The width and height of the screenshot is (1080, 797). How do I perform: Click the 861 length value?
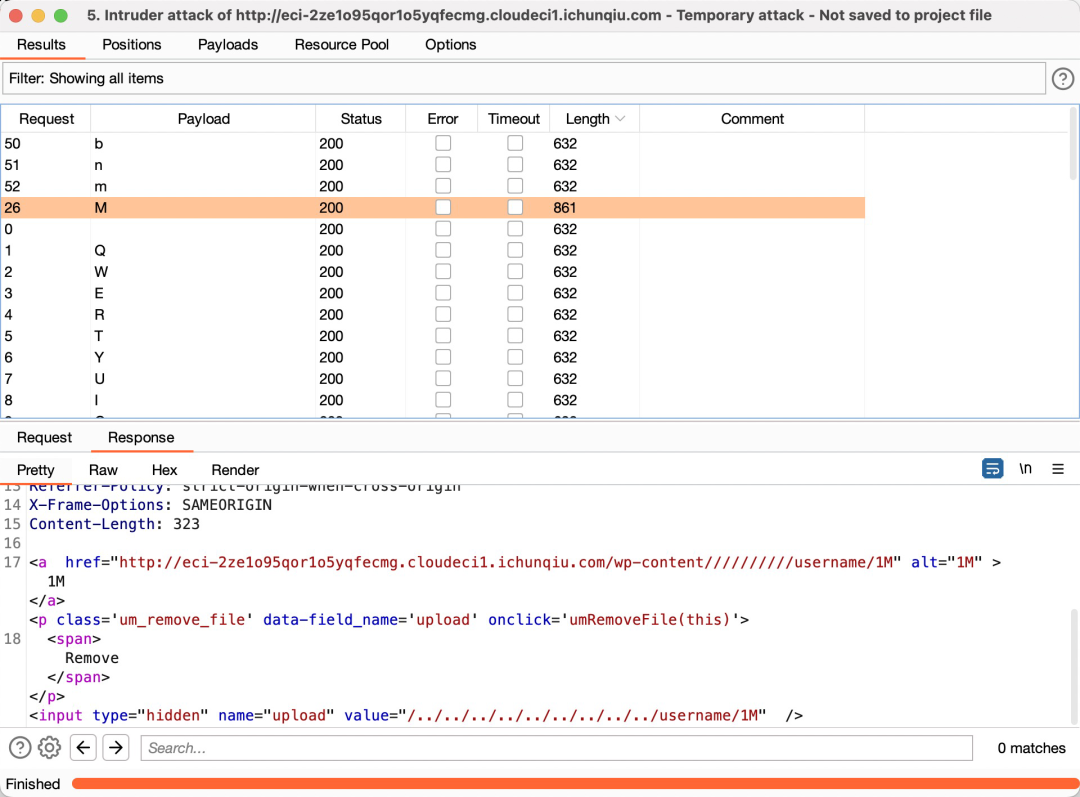pos(564,207)
